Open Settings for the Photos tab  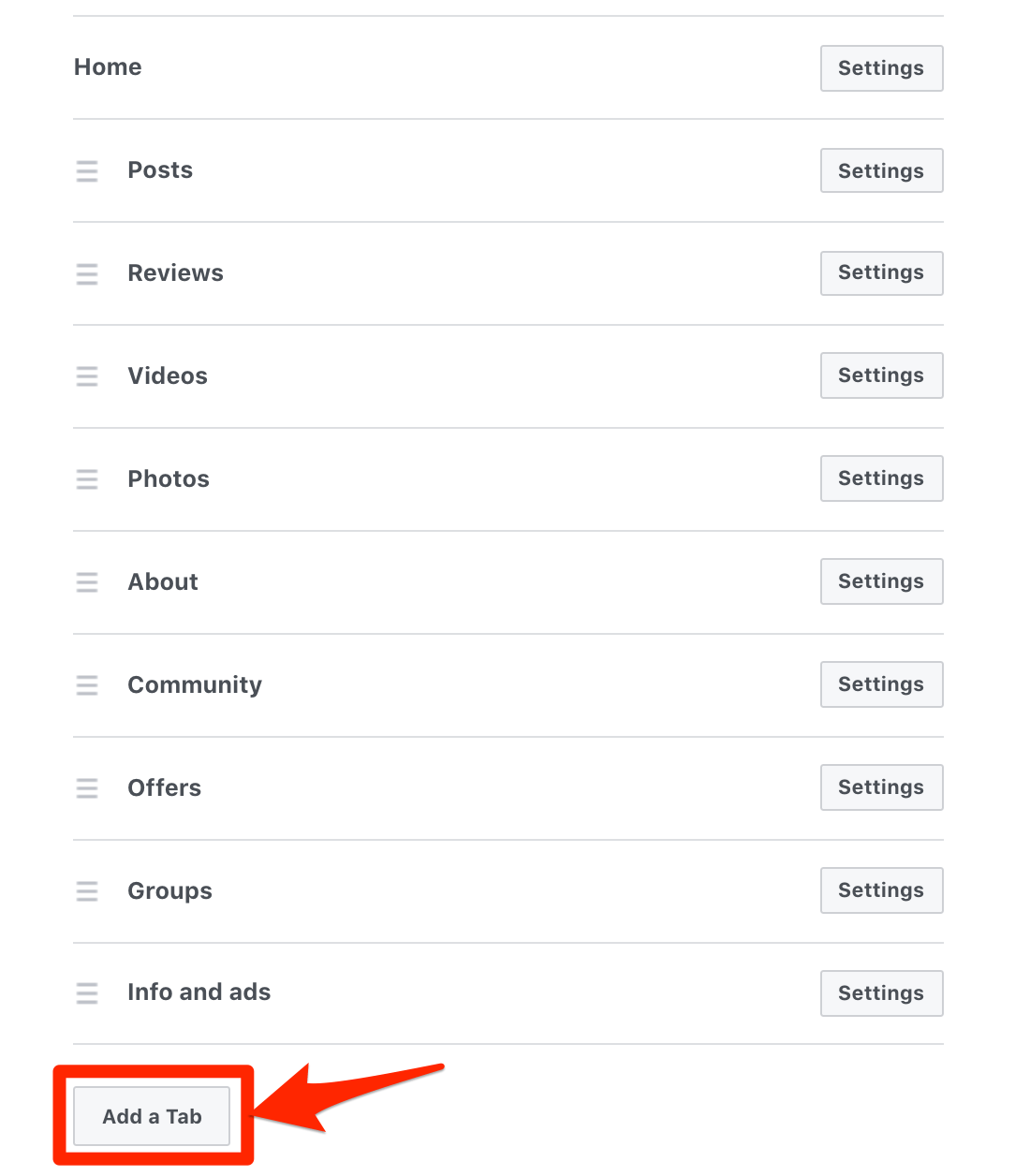[881, 478]
